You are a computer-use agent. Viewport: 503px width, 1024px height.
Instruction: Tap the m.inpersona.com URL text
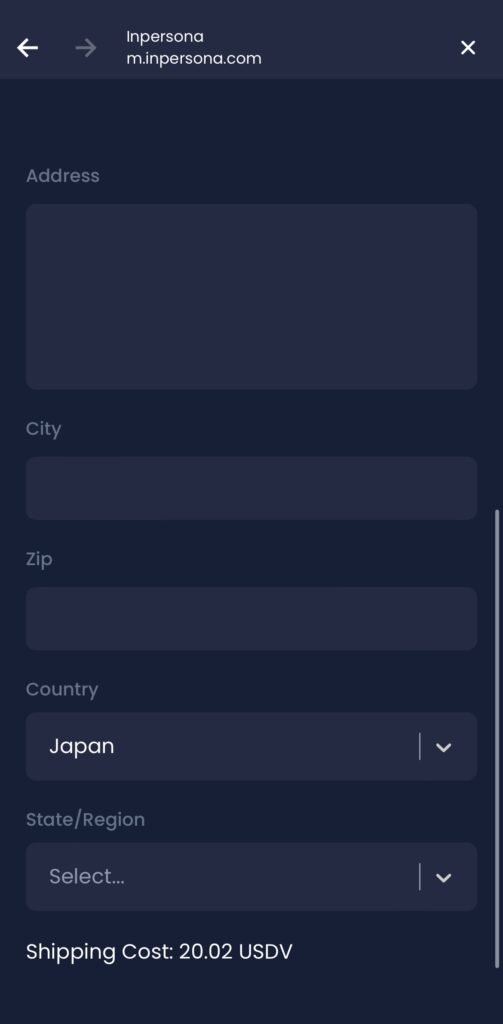(x=194, y=59)
